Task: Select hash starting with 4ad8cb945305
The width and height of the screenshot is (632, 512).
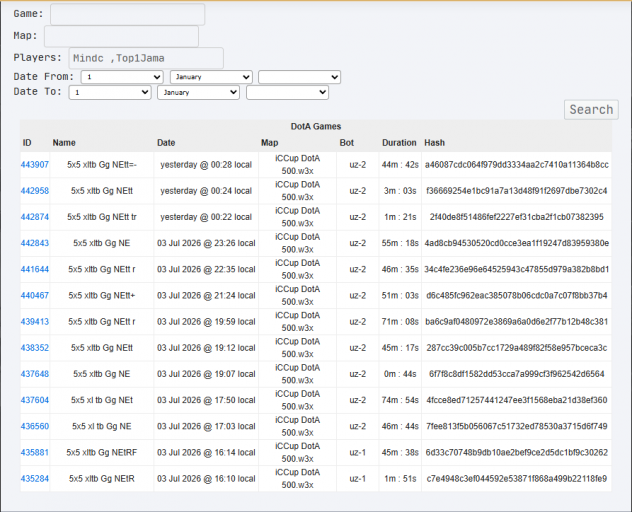Action: tap(517, 243)
